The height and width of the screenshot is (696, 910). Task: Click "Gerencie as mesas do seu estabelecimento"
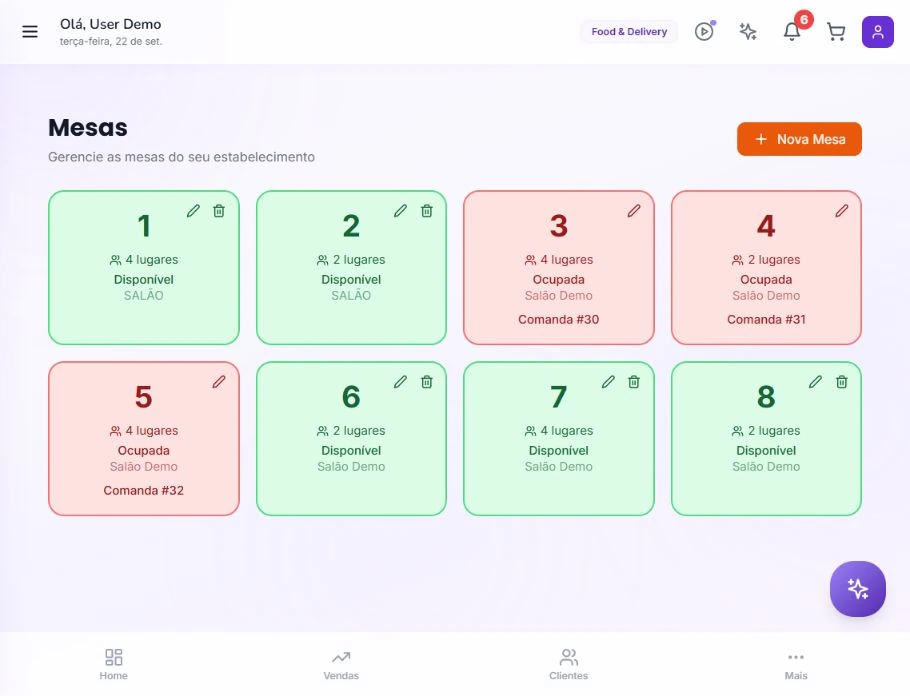click(181, 157)
